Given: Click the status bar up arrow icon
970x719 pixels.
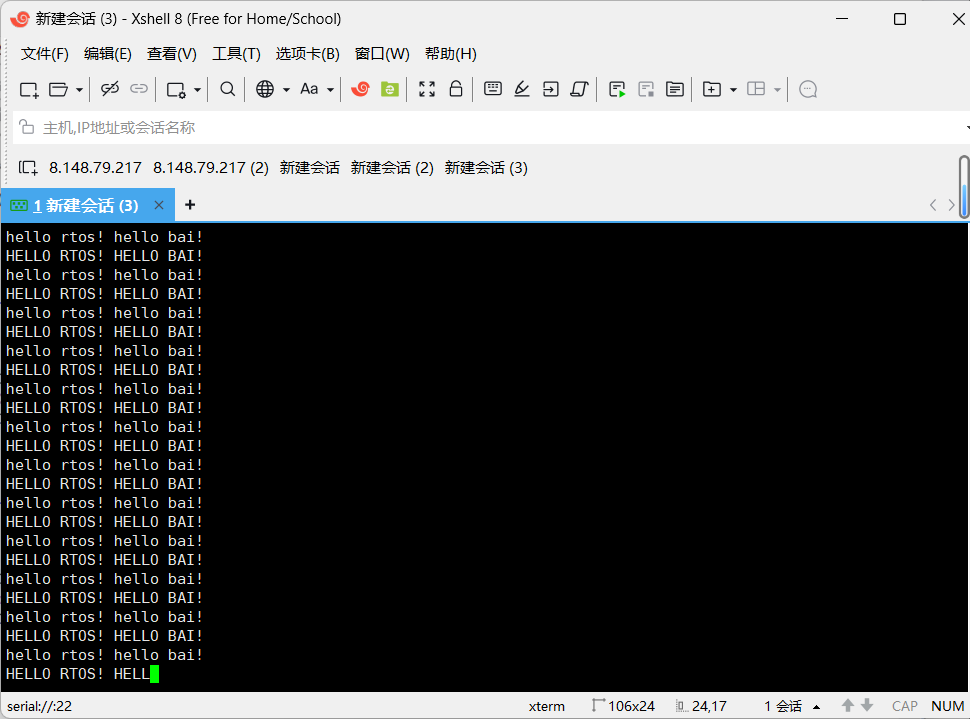Looking at the screenshot, I should (848, 705).
